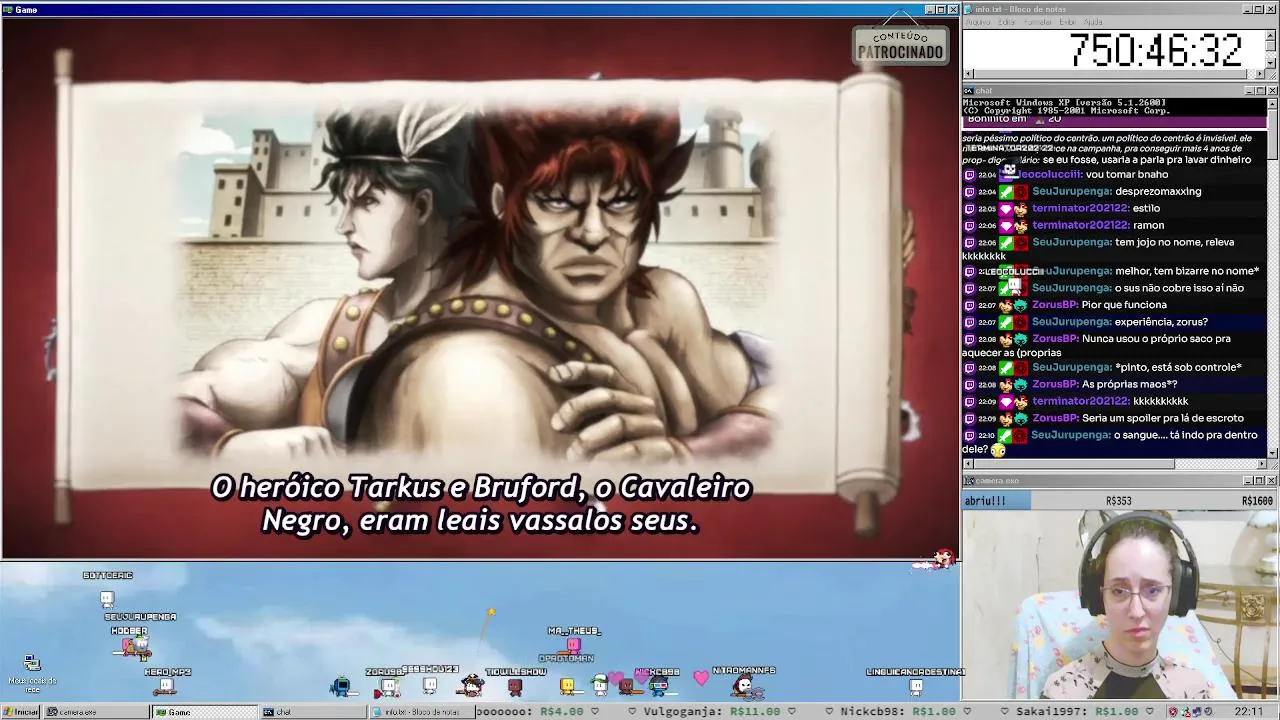Click the 750:46:32 timer text
Screen dimensions: 1280x720
tap(1155, 50)
